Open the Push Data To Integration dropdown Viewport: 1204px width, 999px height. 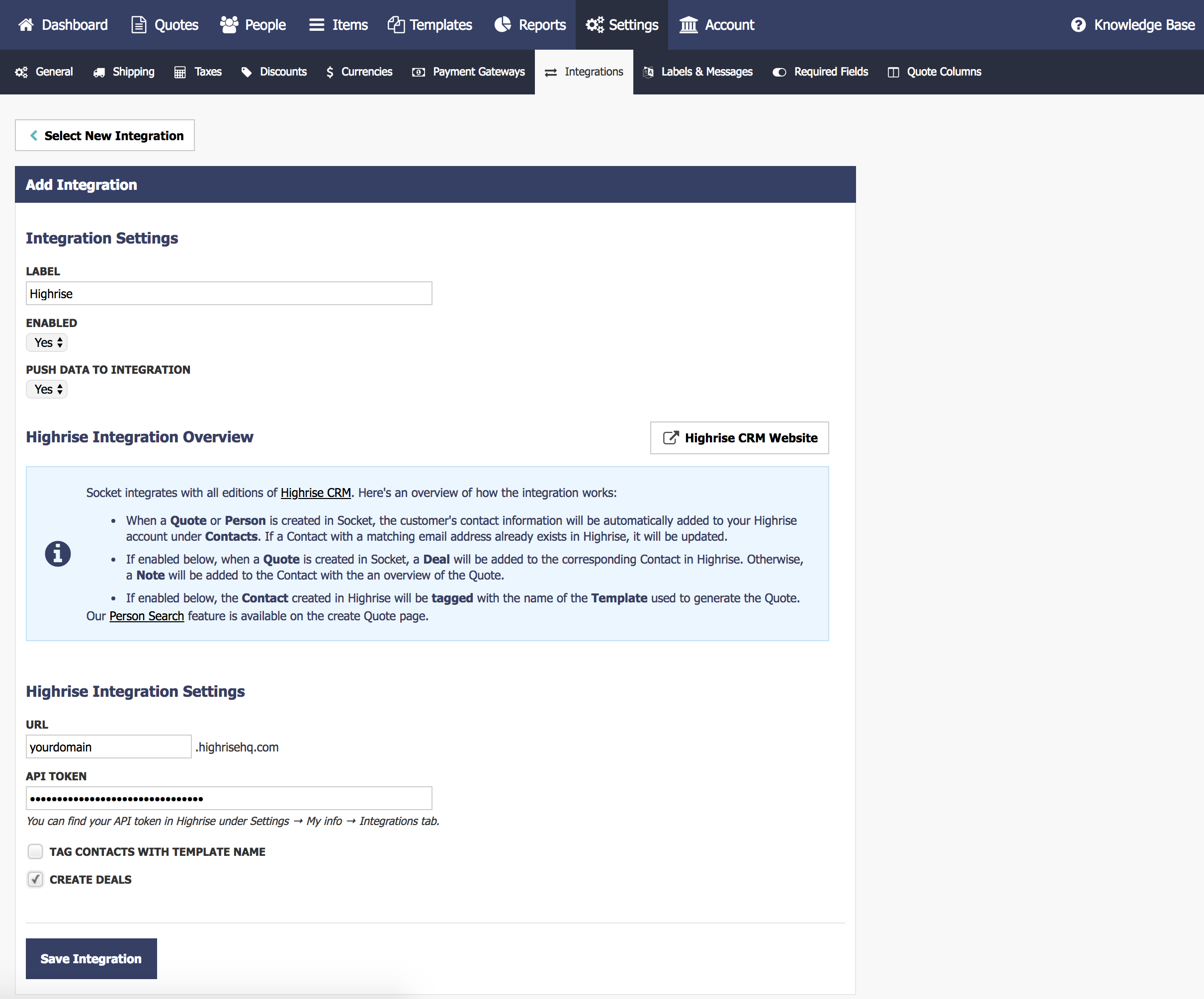[47, 389]
